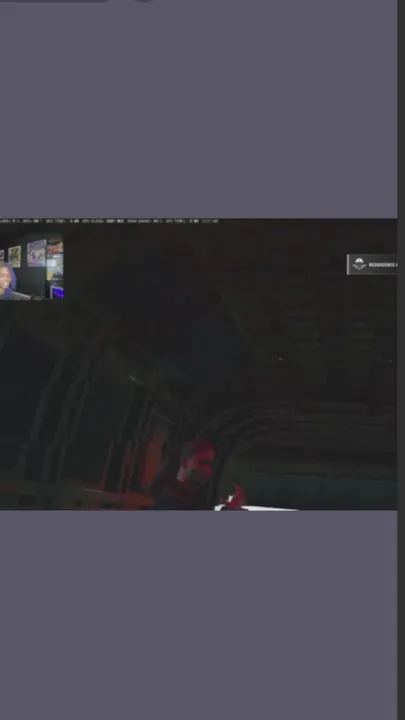The height and width of the screenshot is (720, 405).
Task: Click the white object beside the character
Action: 255,507
